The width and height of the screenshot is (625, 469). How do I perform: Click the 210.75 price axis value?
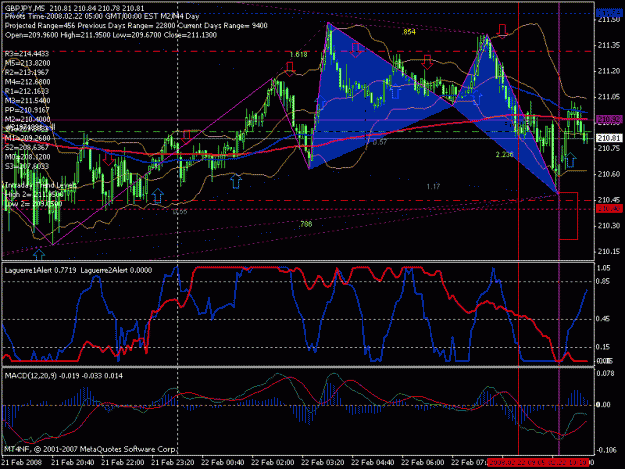609,148
